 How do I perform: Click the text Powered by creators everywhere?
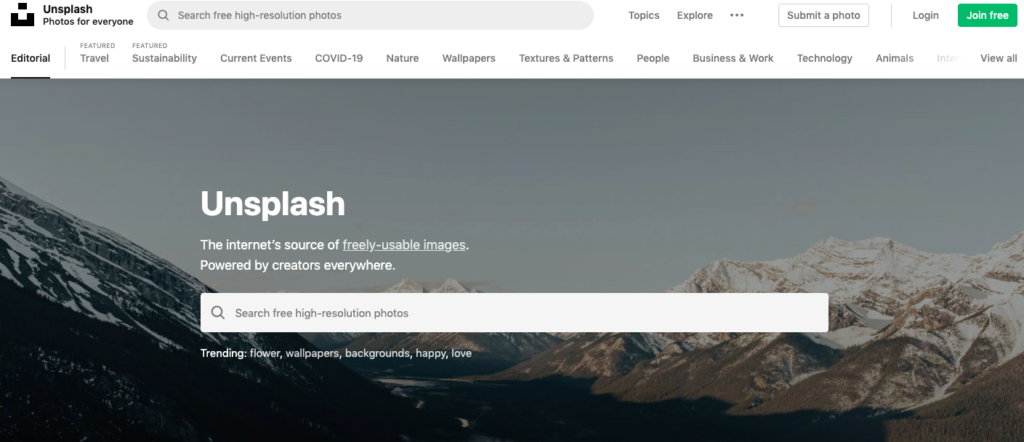pos(298,266)
